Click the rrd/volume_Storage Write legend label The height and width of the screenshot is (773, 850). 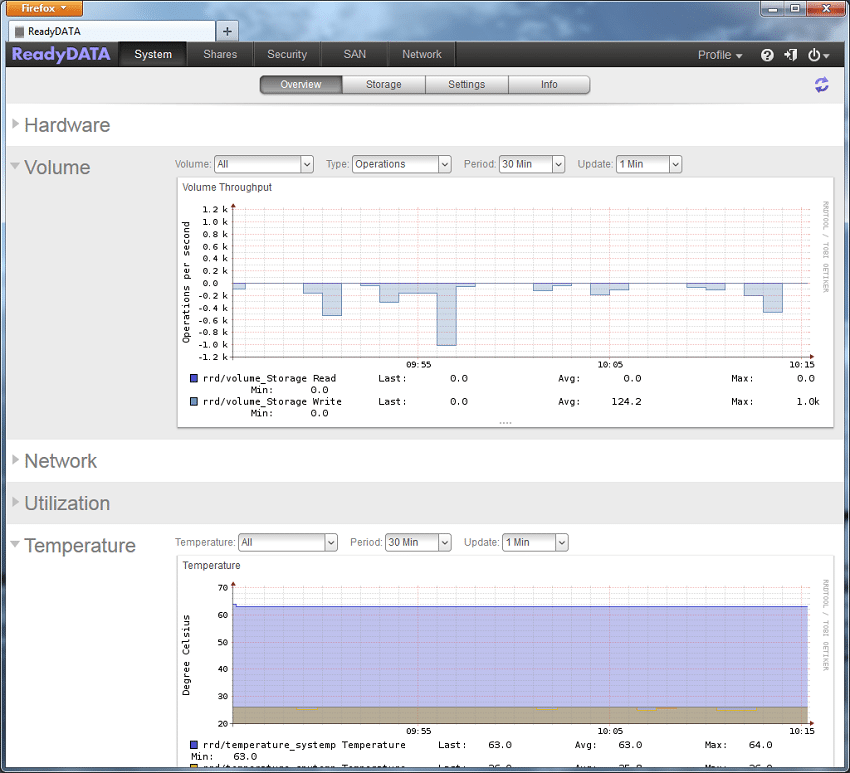(272, 402)
